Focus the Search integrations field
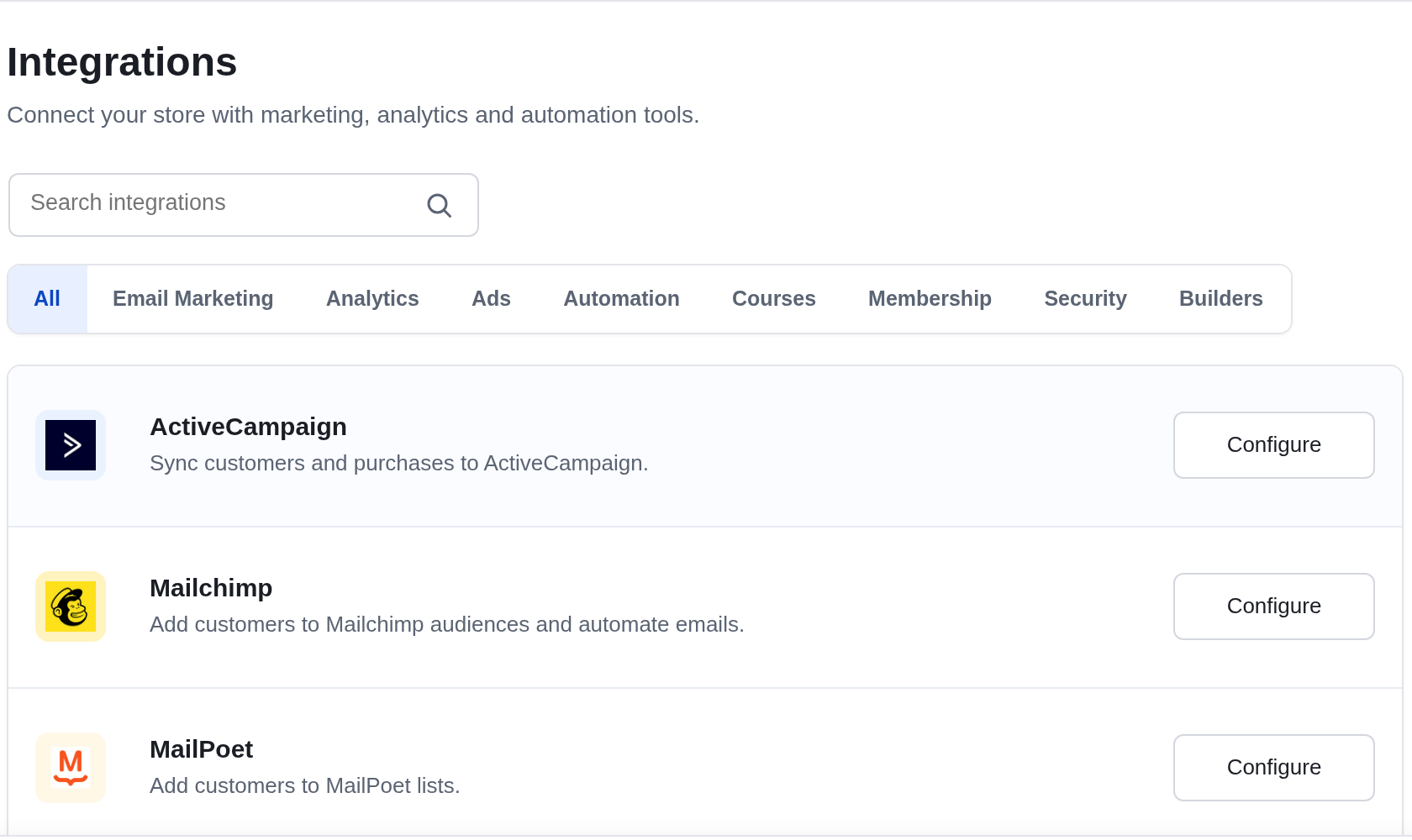Image resolution: width=1412 pixels, height=840 pixels. (244, 205)
